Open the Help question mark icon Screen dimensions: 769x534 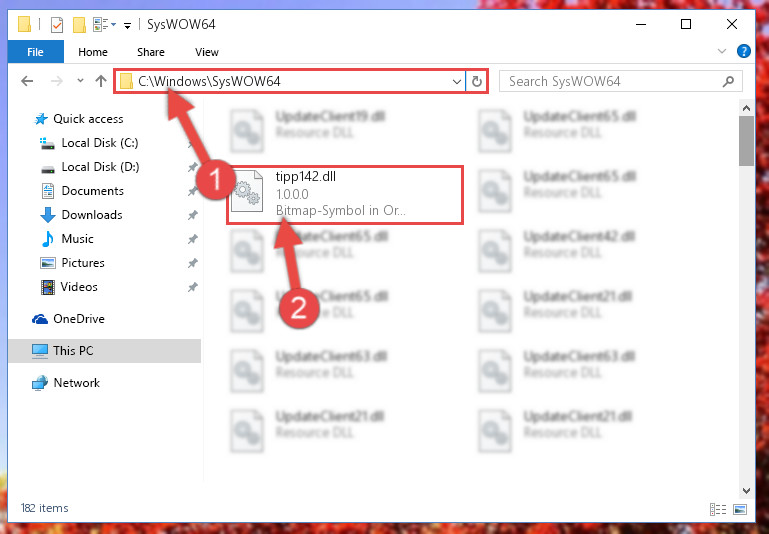coord(743,51)
